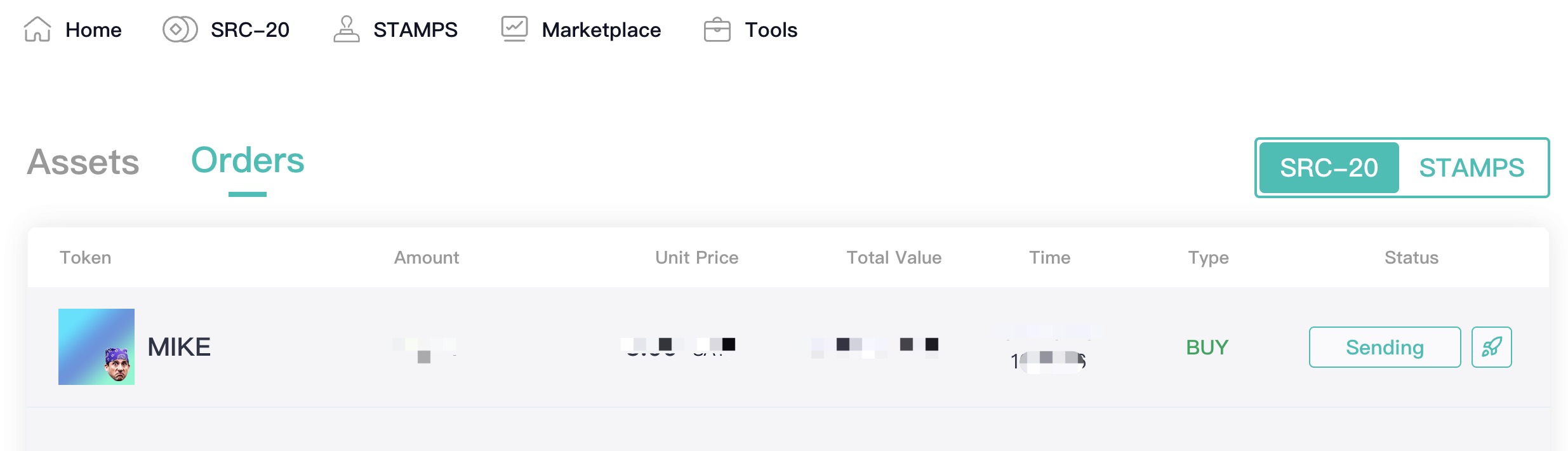Open the Tools menu label
Viewport: 1568px width, 451px height.
(771, 30)
